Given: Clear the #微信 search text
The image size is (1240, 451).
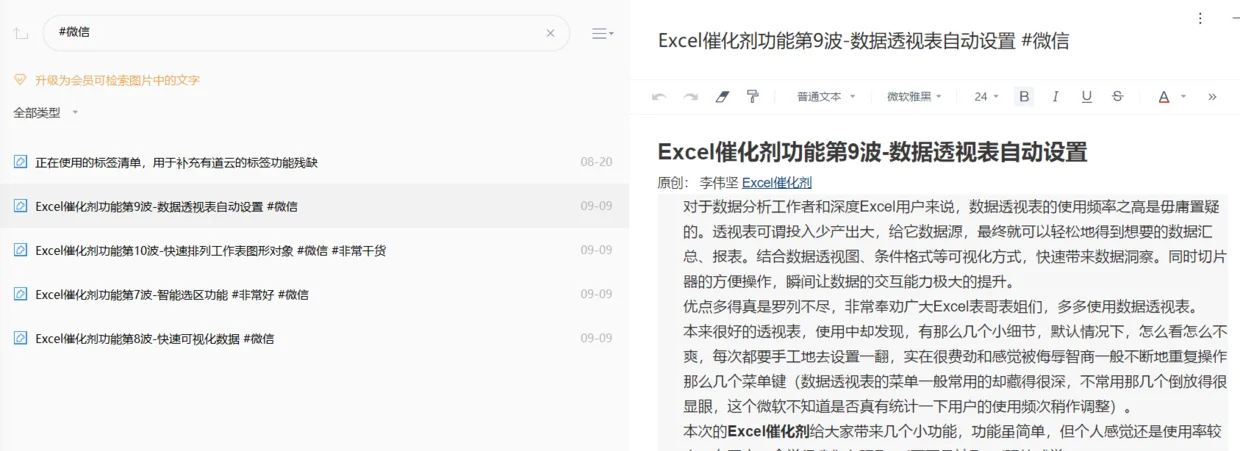Looking at the screenshot, I should pos(550,33).
